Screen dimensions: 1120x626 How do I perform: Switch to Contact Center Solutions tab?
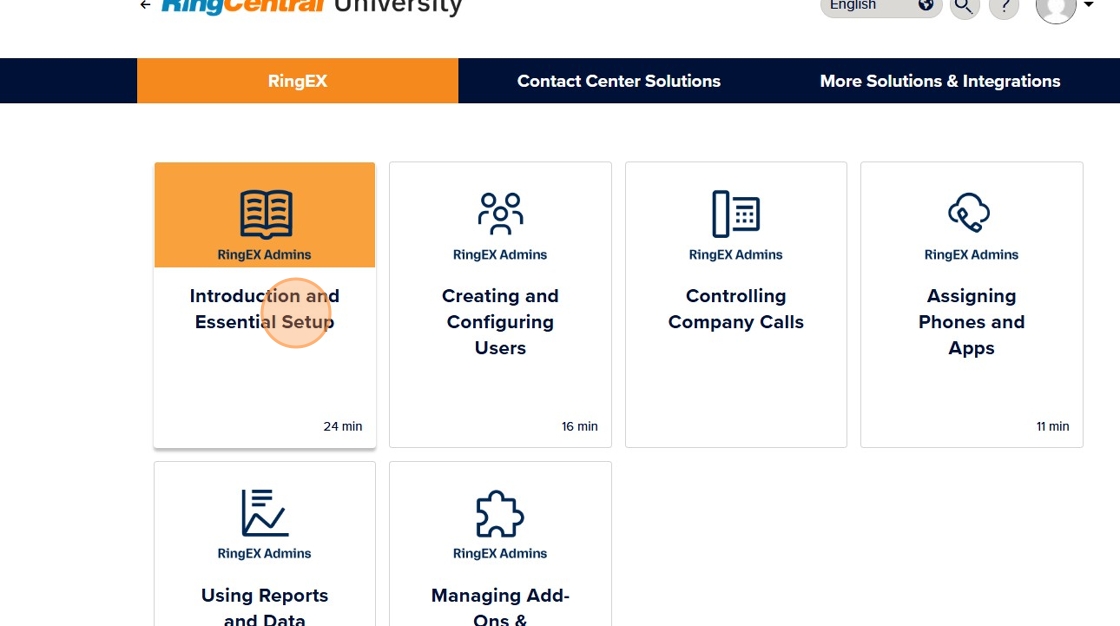pos(619,81)
